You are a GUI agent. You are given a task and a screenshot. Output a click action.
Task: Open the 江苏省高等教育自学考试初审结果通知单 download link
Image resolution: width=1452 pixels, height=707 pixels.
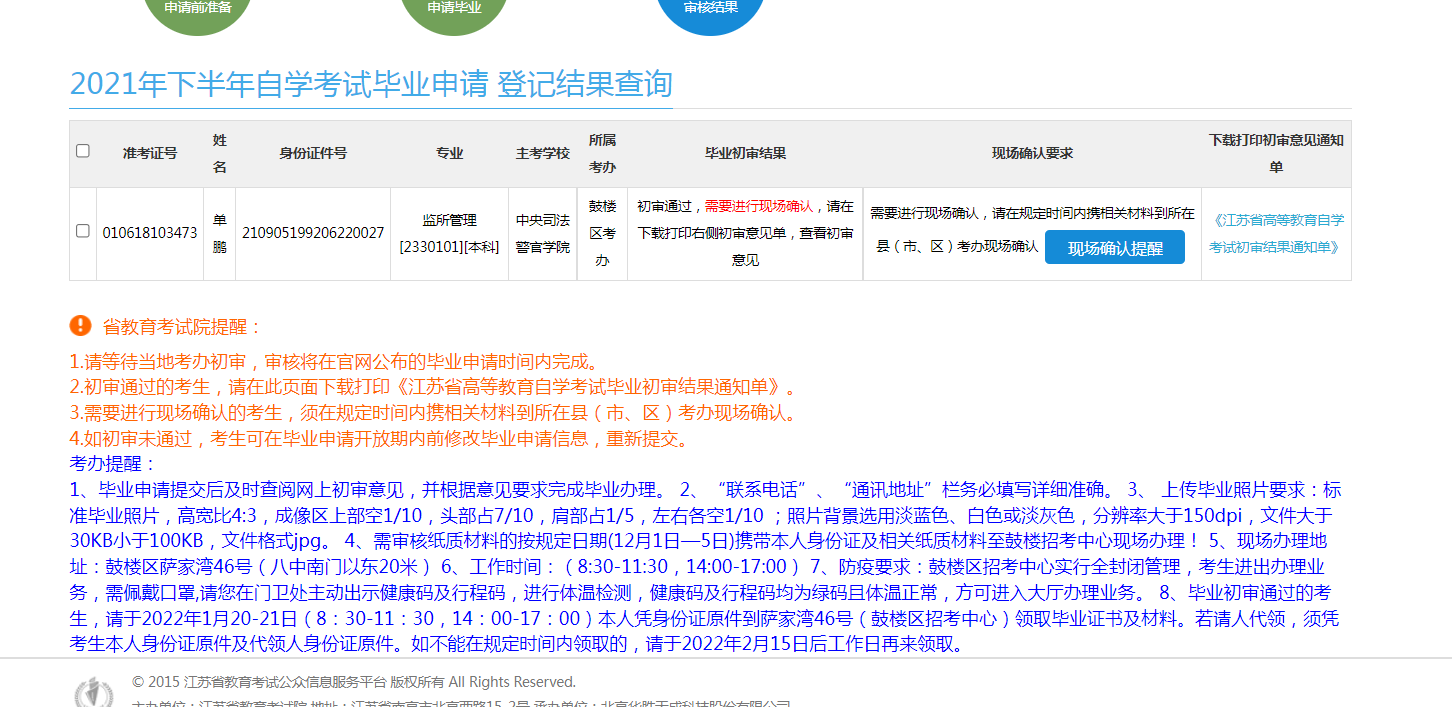[1276, 233]
